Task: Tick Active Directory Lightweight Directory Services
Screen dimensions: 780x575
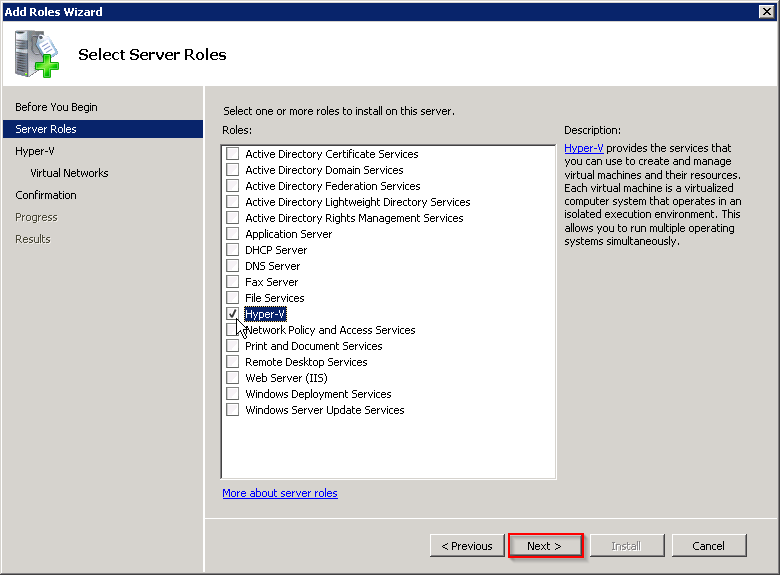Action: click(x=232, y=201)
